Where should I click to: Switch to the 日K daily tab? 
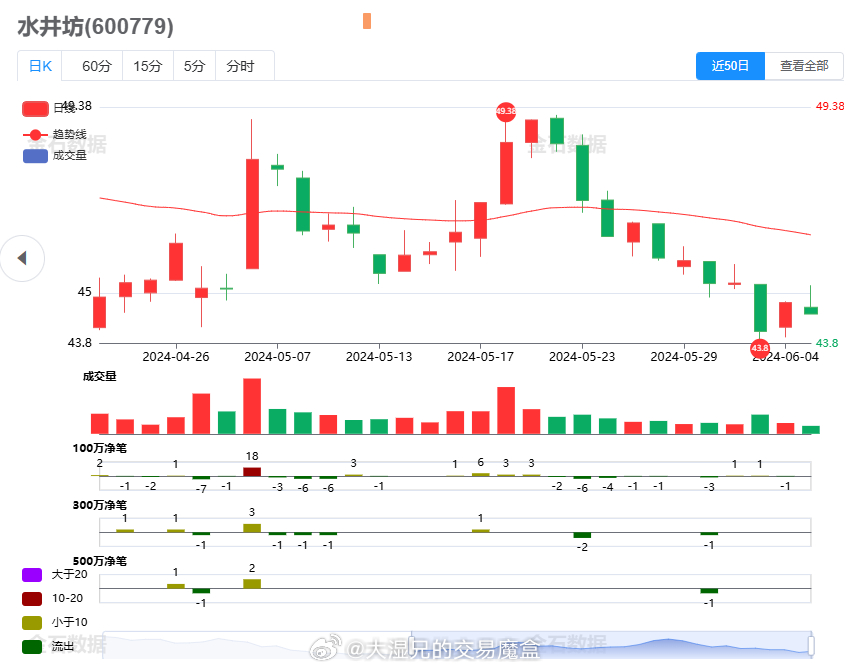coord(40,66)
